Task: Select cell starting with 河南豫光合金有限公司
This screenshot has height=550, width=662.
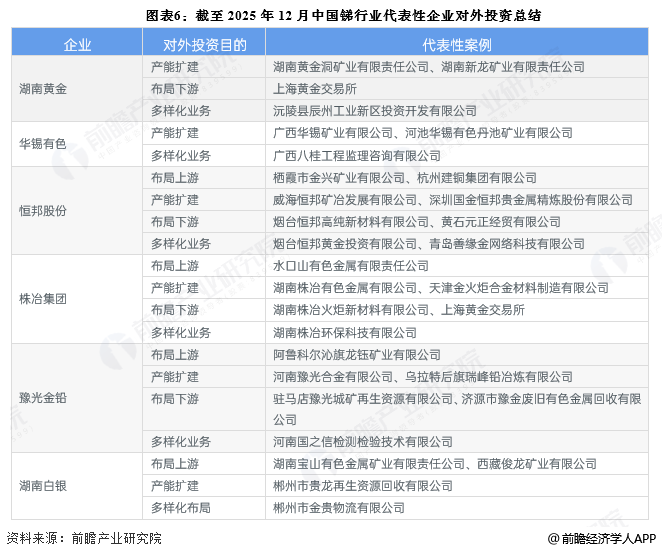Action: [x=457, y=377]
